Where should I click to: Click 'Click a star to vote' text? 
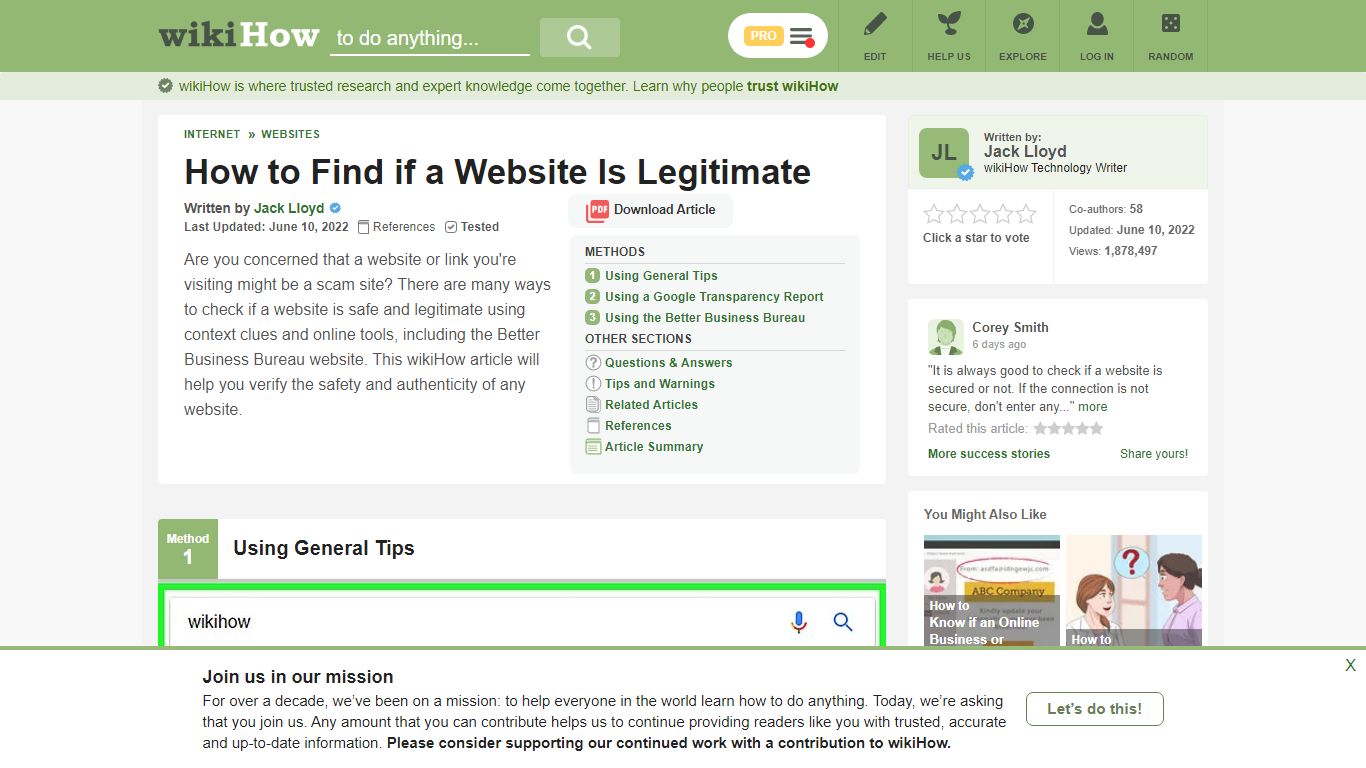976,238
